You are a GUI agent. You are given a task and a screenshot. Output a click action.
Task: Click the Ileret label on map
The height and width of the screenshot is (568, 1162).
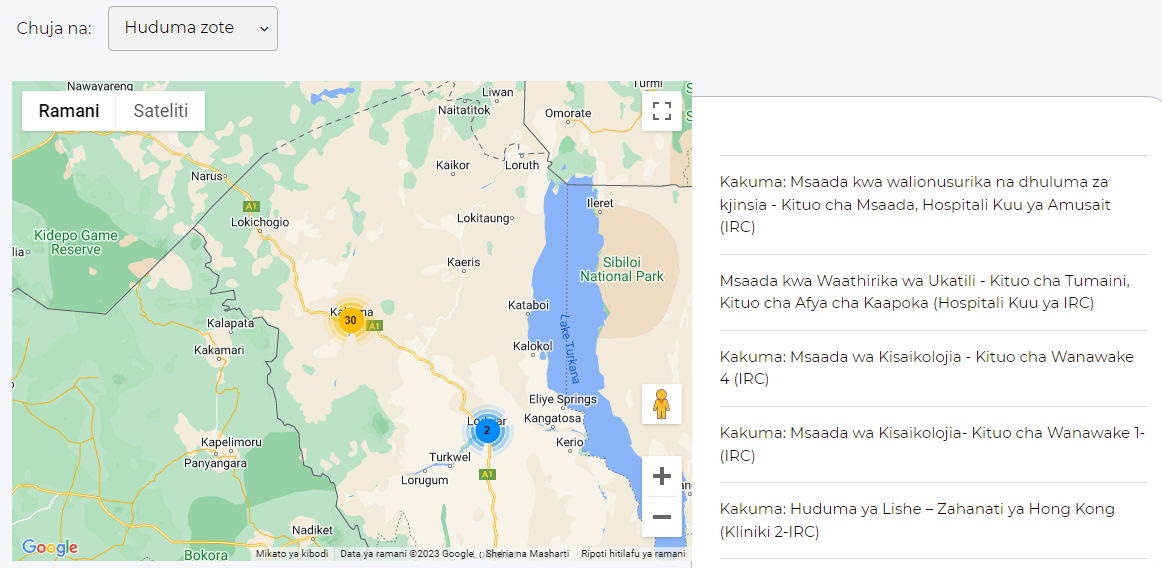pyautogui.click(x=600, y=202)
